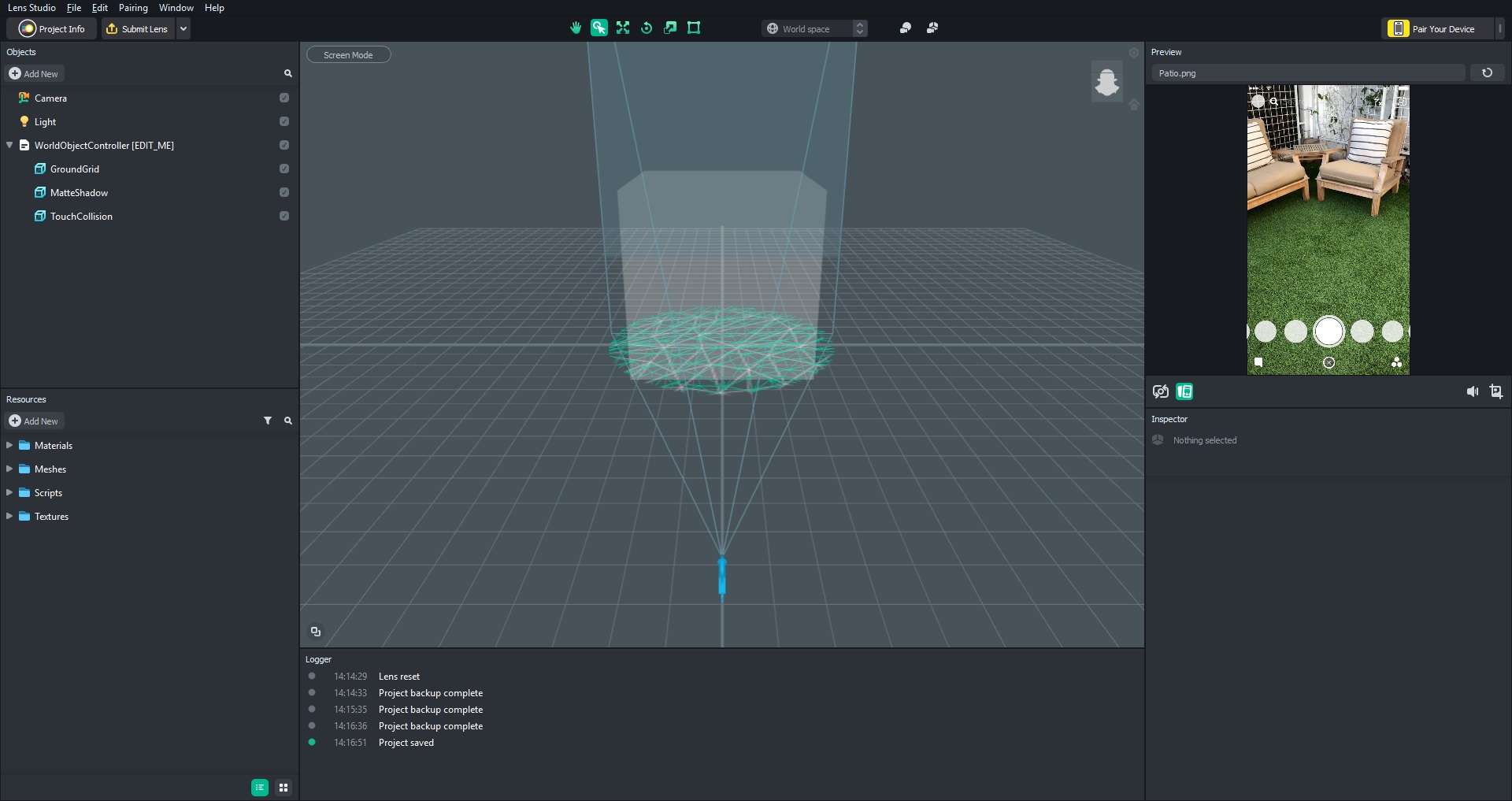Screen dimensions: 1512x801
Task: Switch resources to grid view
Action: pyautogui.click(x=283, y=788)
